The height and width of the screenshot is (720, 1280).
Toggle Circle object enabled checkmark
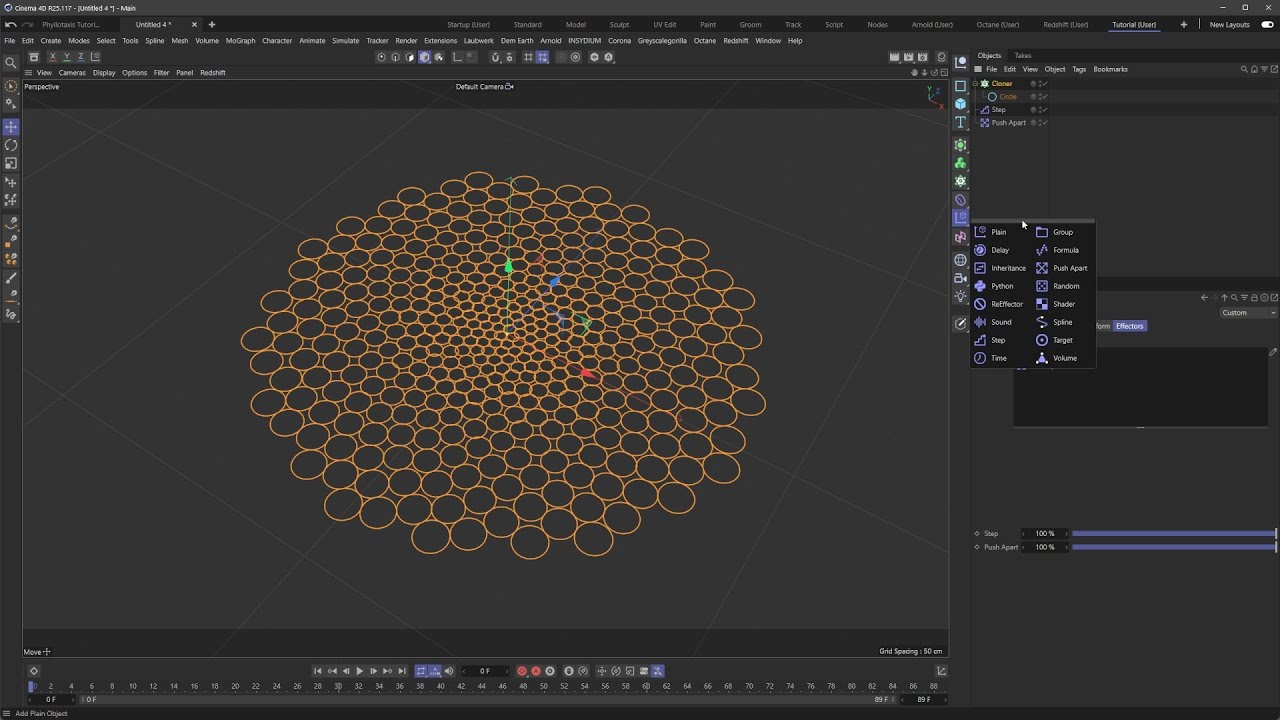point(1044,97)
